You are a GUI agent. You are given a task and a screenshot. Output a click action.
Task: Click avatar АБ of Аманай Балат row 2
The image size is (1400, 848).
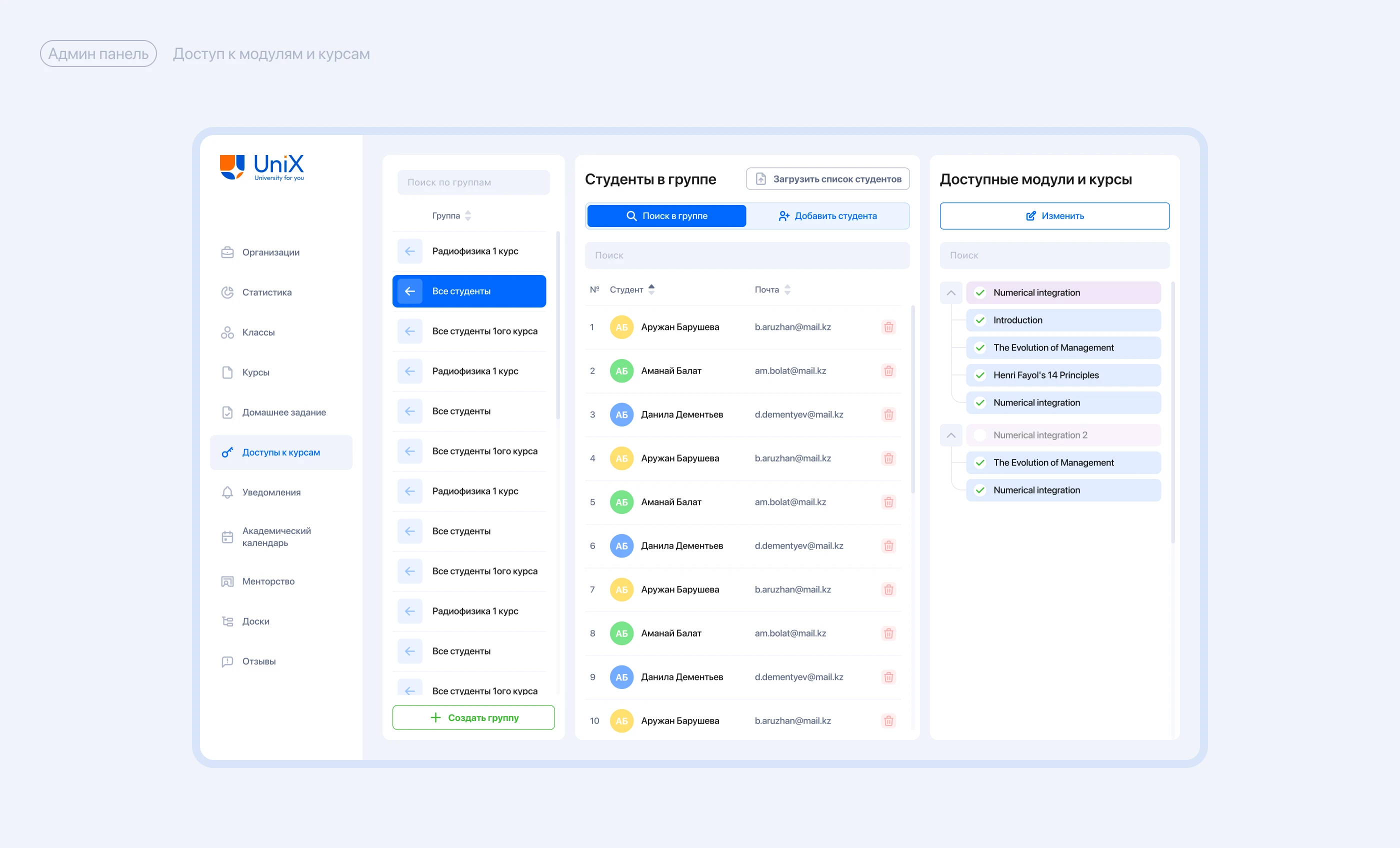click(621, 370)
